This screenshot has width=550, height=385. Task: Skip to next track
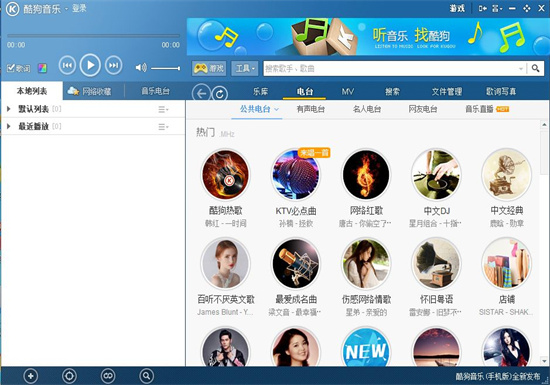point(114,65)
